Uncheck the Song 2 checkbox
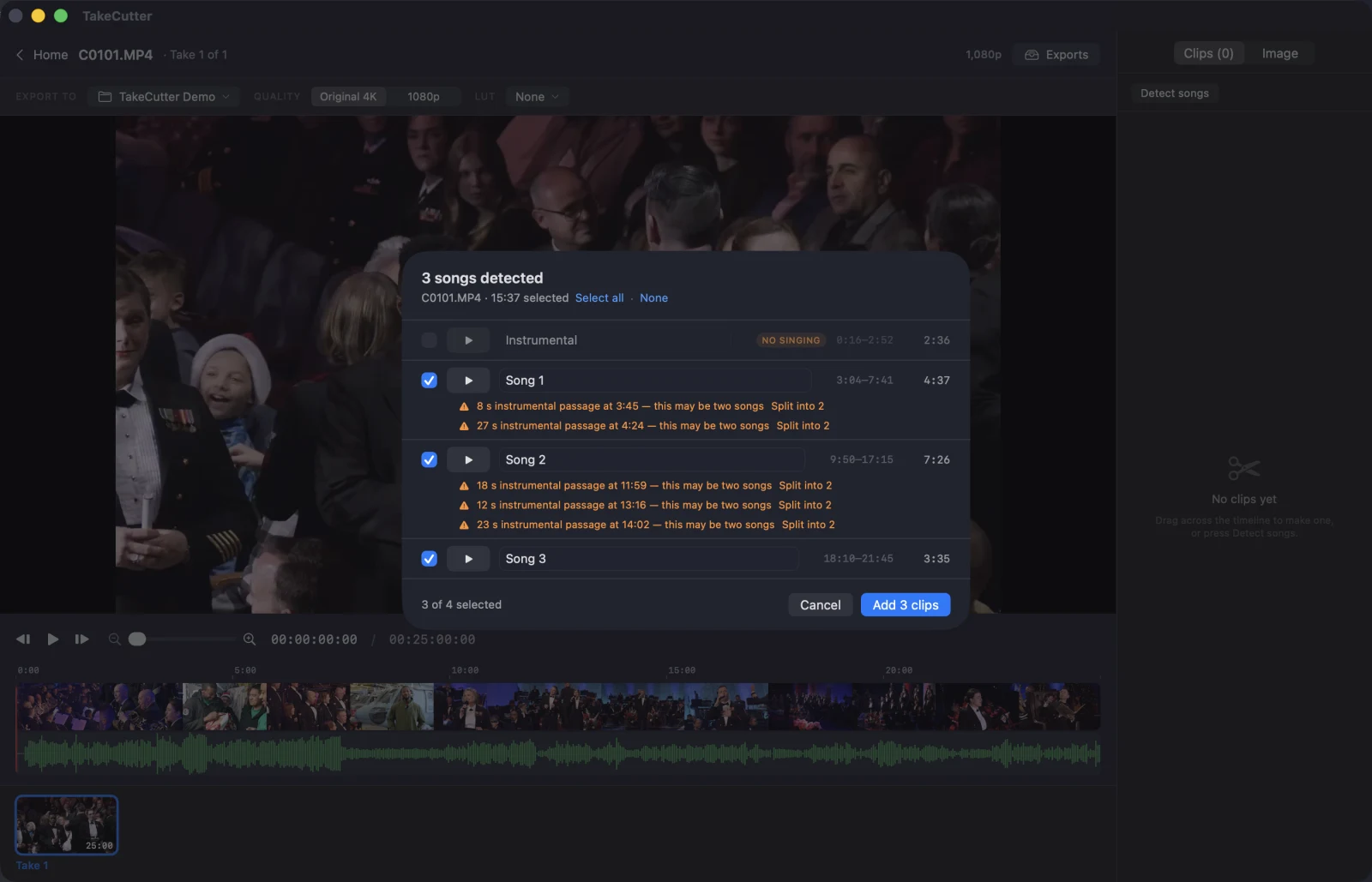The image size is (1372, 882). point(430,459)
